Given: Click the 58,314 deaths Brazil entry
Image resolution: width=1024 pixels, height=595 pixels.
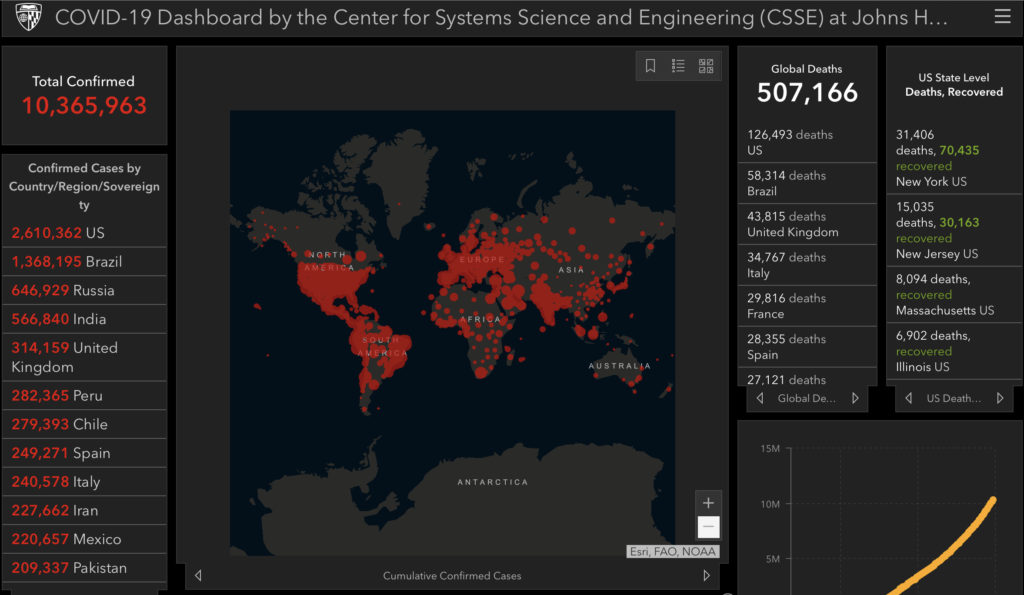Looking at the screenshot, I should (x=807, y=184).
